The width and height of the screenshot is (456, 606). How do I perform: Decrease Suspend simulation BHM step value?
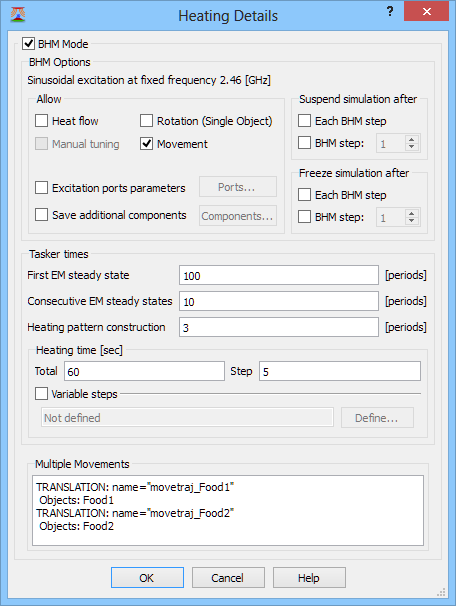click(x=412, y=147)
